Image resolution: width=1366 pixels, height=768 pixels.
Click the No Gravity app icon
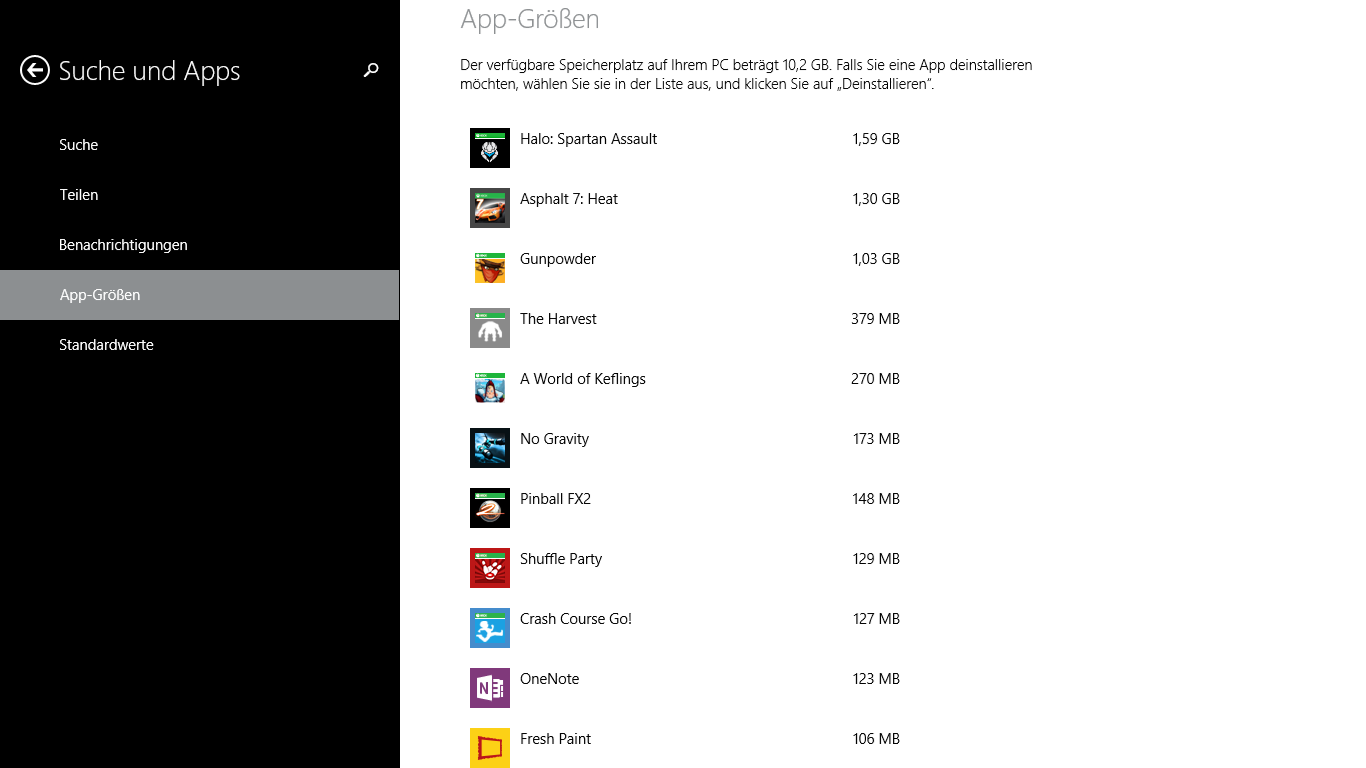point(490,448)
